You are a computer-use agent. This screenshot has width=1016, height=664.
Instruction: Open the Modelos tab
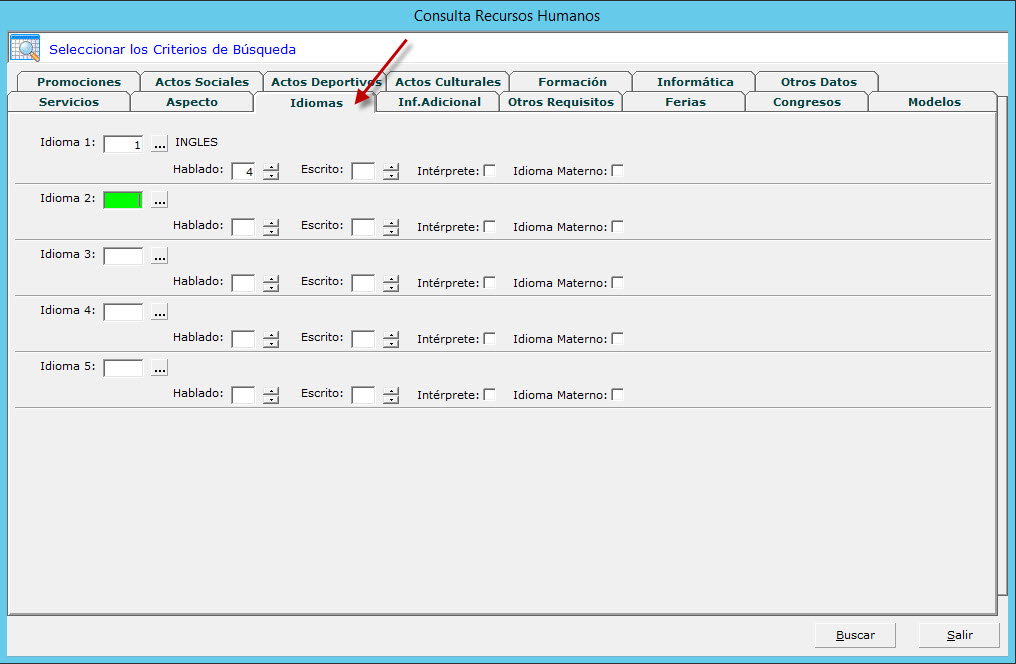(x=934, y=102)
